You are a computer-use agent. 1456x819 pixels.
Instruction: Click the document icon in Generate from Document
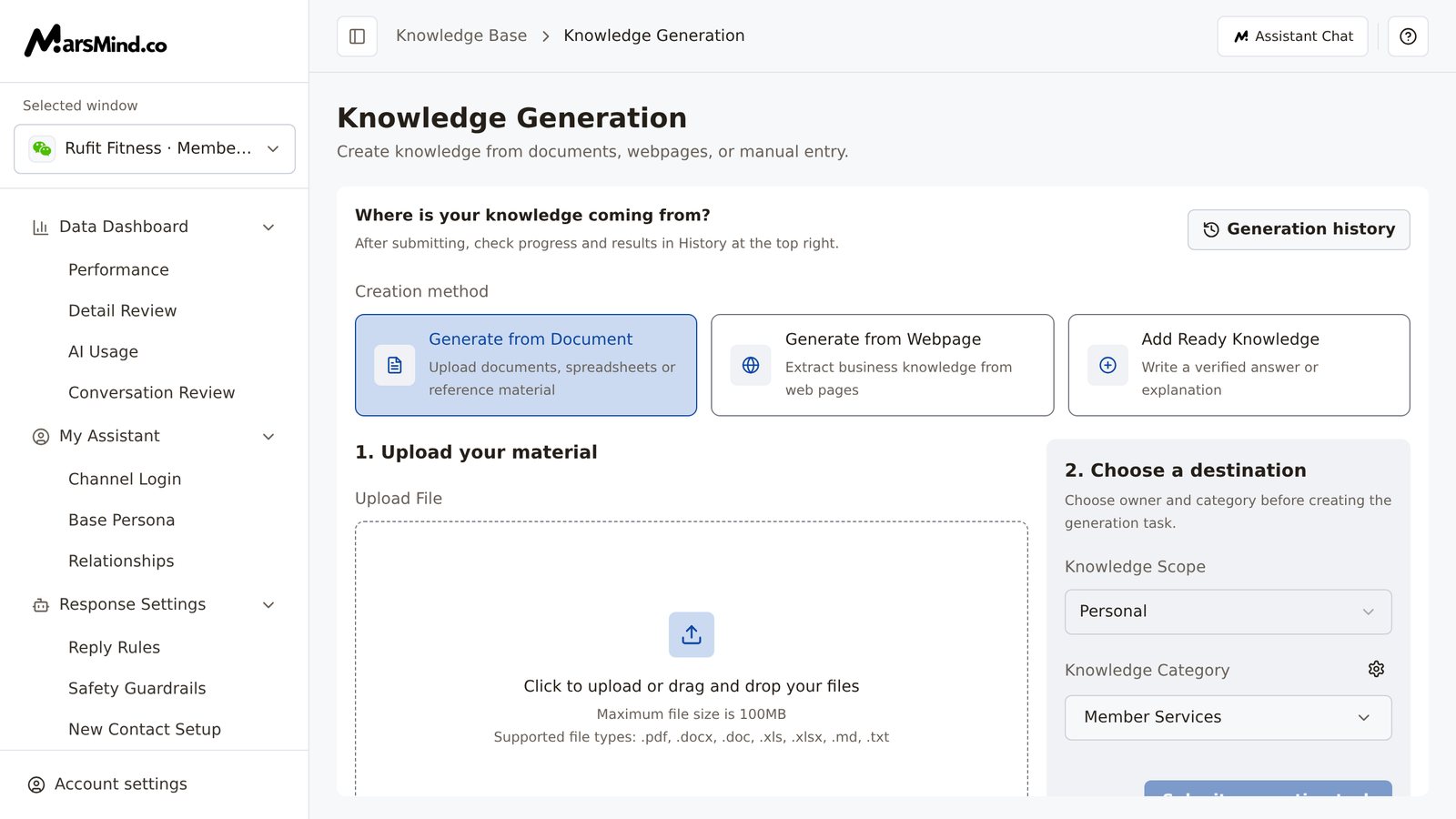coord(395,365)
